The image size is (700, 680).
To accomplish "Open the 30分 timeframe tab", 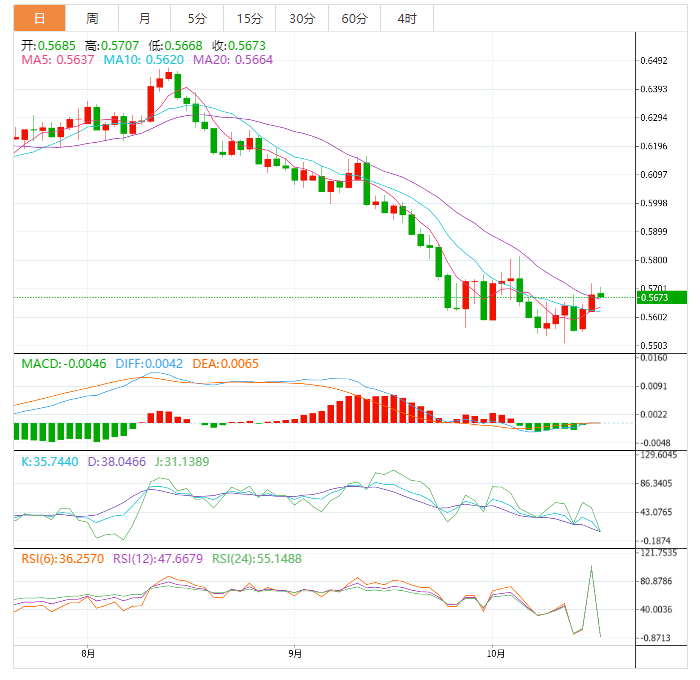I will (302, 18).
